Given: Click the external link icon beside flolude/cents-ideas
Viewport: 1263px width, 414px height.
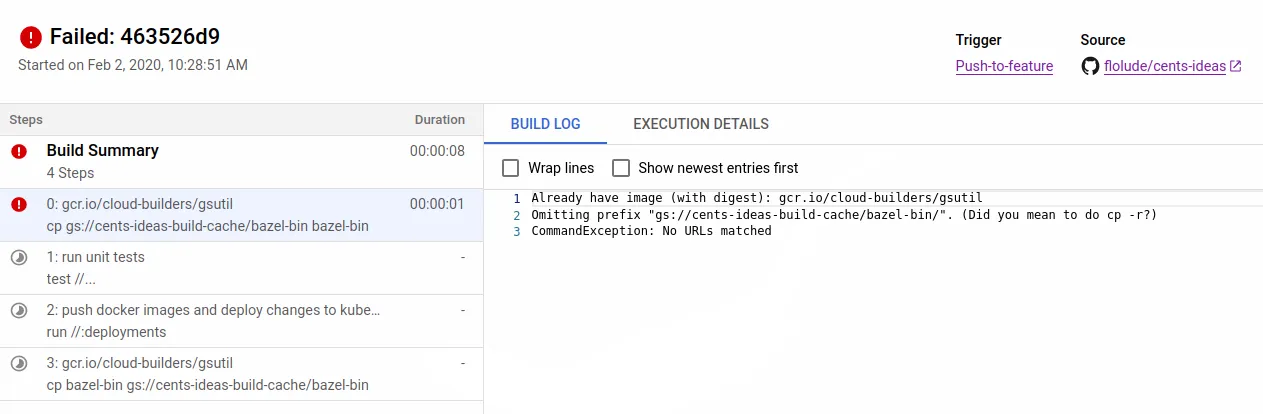Looking at the screenshot, I should [1235, 66].
